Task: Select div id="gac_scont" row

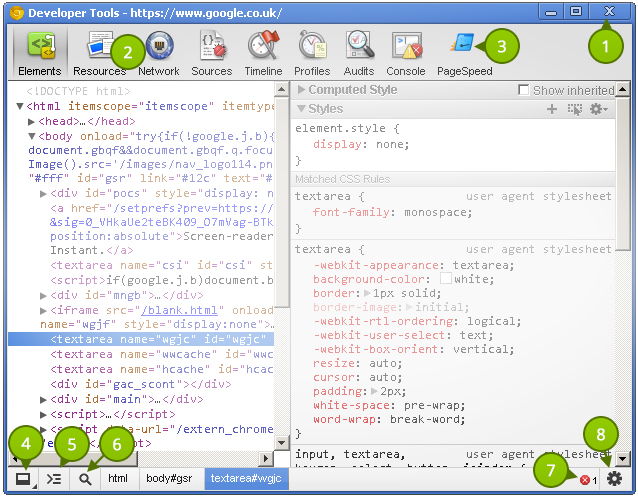Action: click(140, 384)
